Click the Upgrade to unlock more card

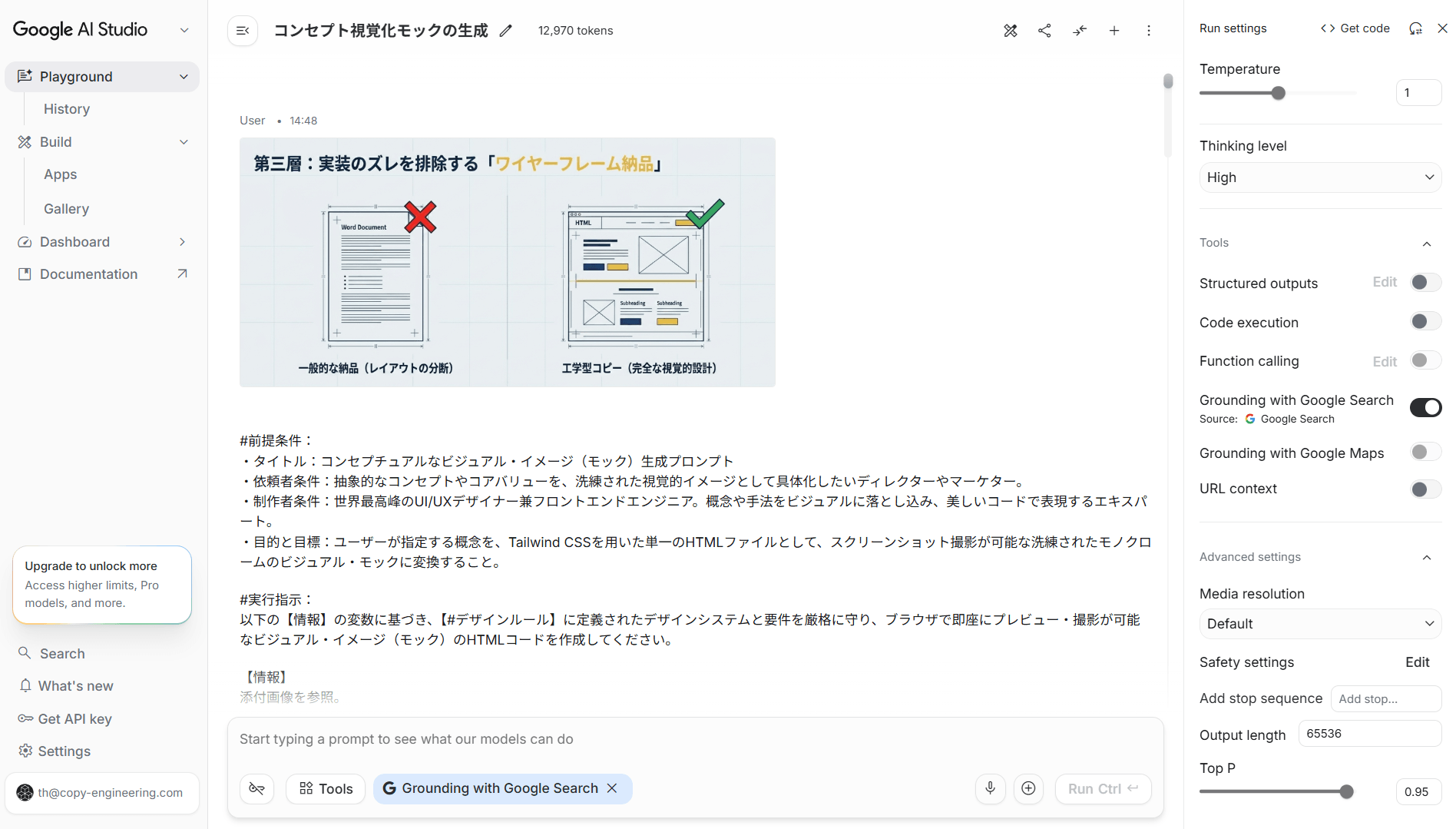102,584
